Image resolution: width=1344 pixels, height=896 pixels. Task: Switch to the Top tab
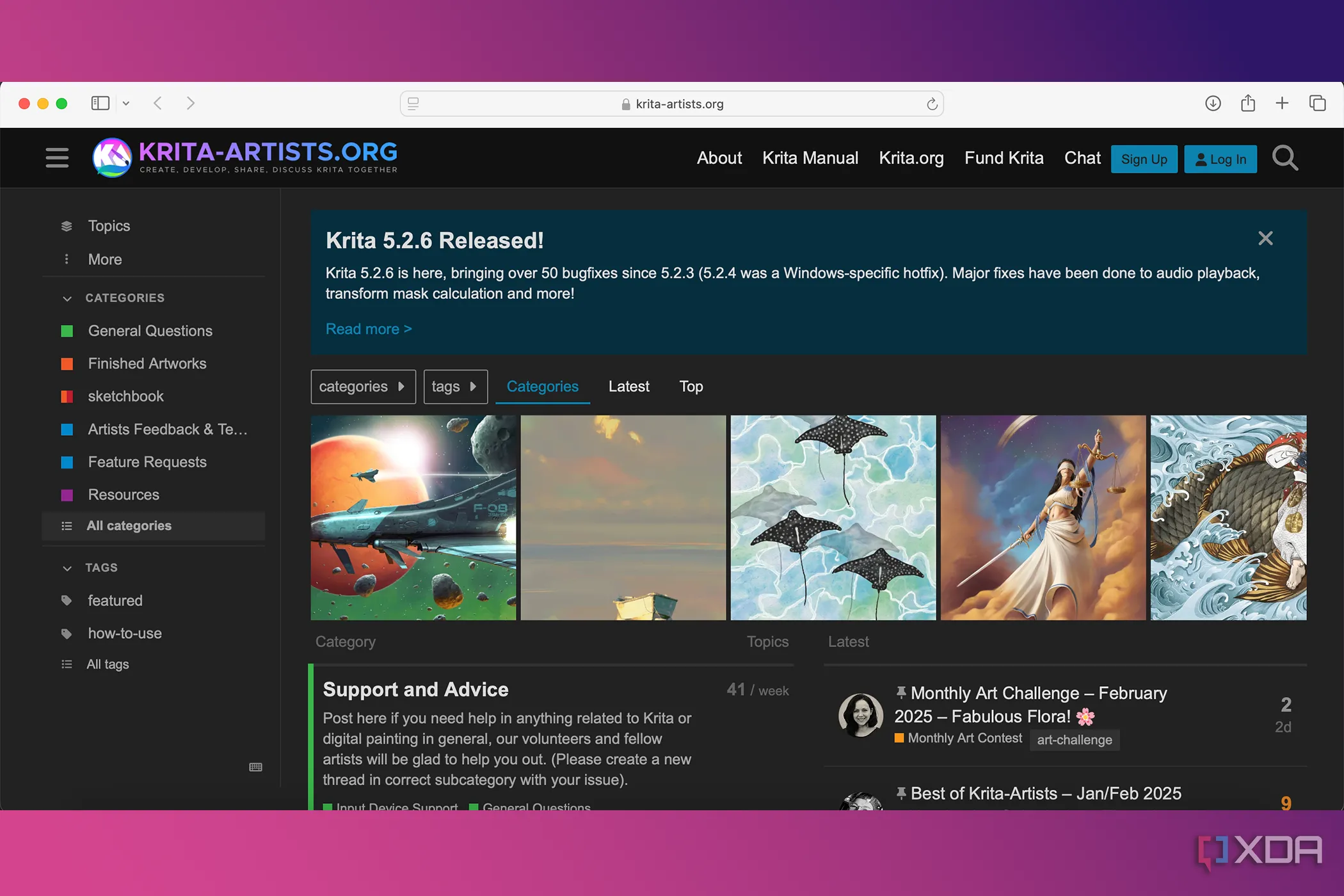pyautogui.click(x=691, y=387)
